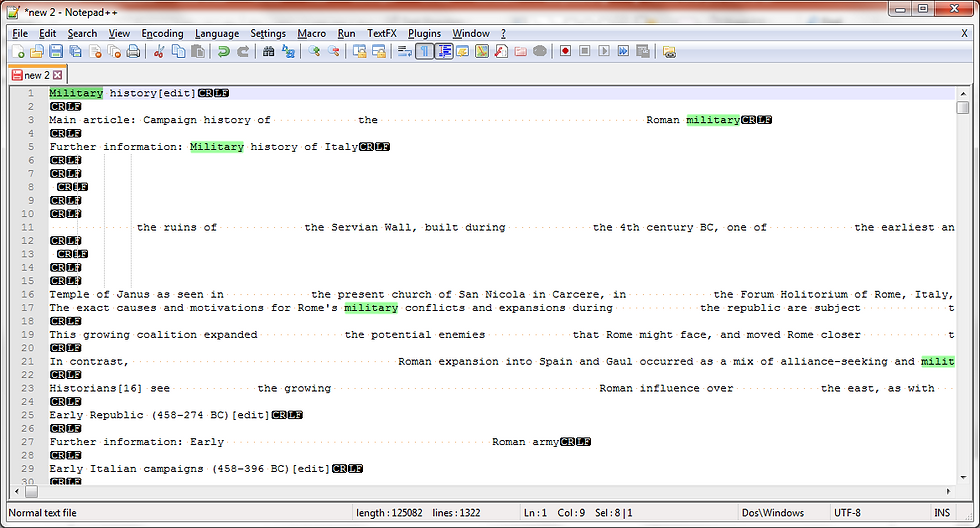This screenshot has height=528, width=980.
Task: Open the Run menu
Action: coord(346,34)
